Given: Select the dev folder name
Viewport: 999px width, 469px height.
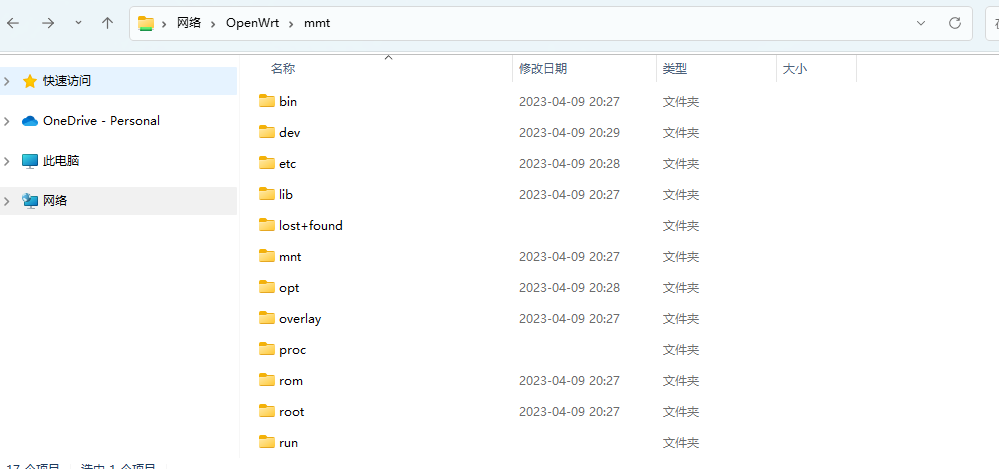Looking at the screenshot, I should (x=289, y=133).
